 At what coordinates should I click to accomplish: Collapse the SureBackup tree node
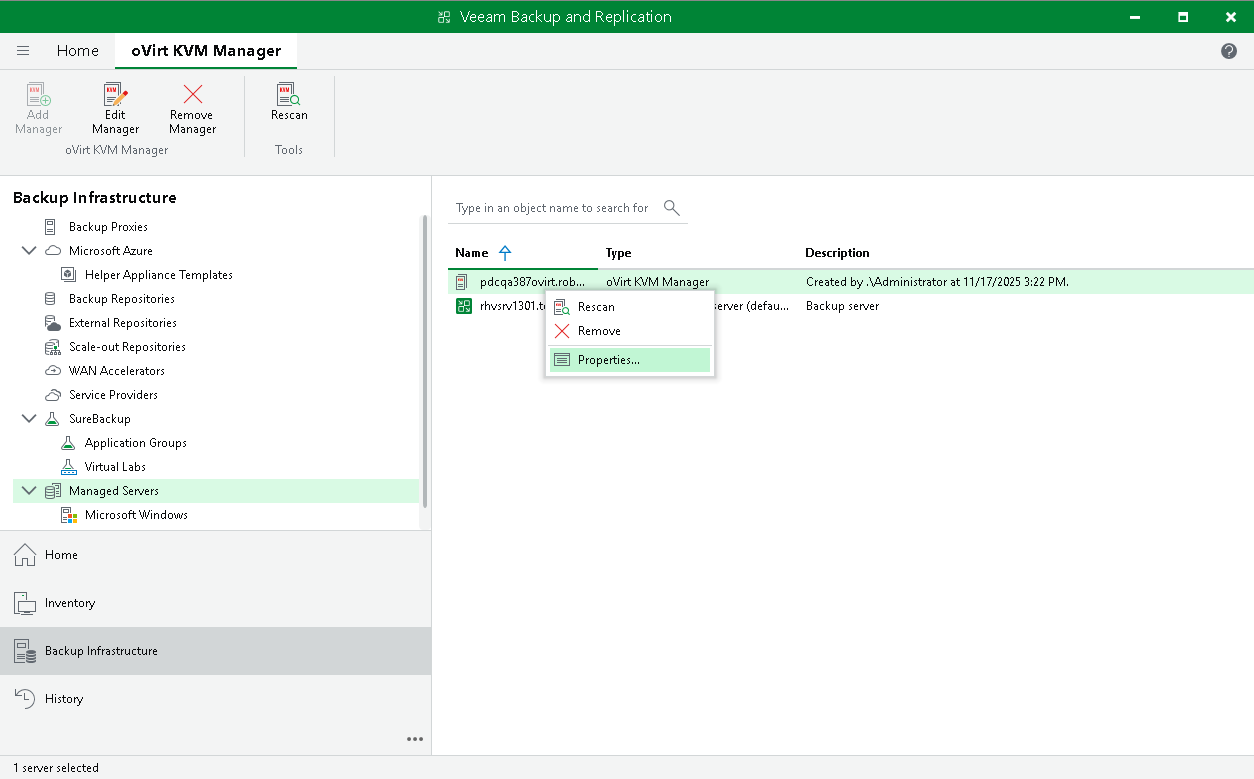(x=28, y=419)
